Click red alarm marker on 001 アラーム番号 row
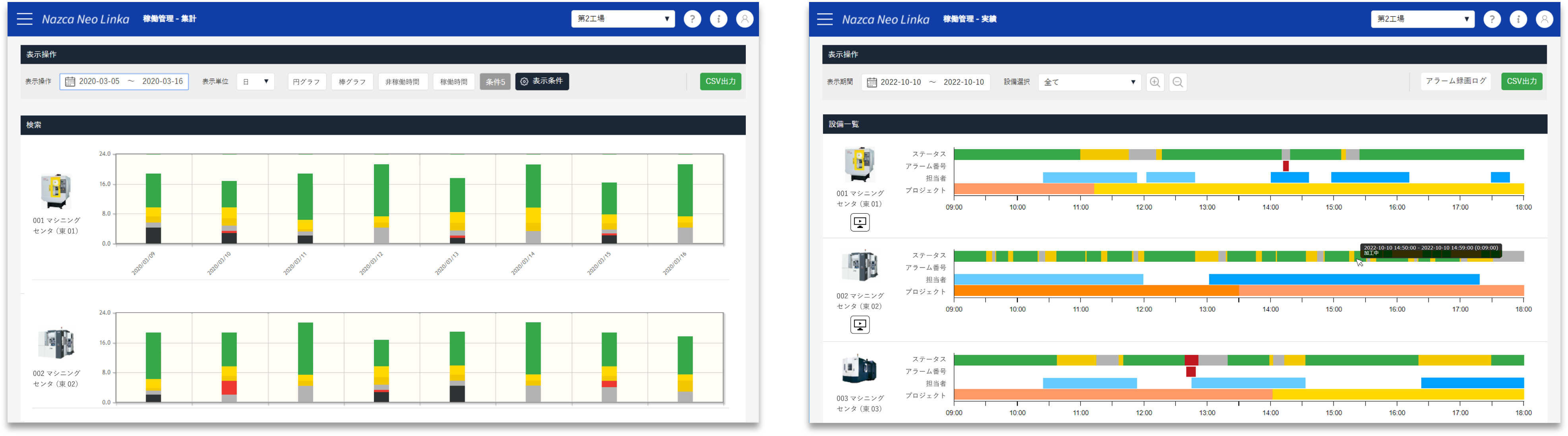 point(1285,166)
